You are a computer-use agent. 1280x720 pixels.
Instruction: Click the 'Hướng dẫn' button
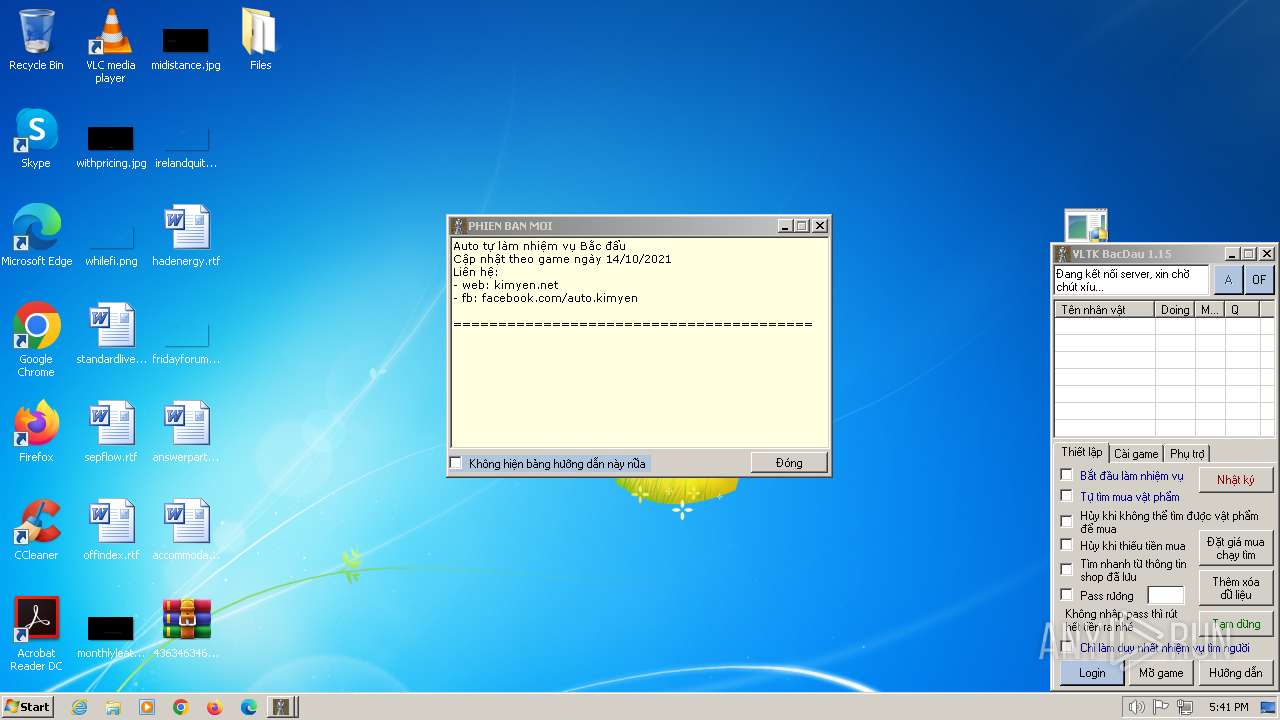1235,673
